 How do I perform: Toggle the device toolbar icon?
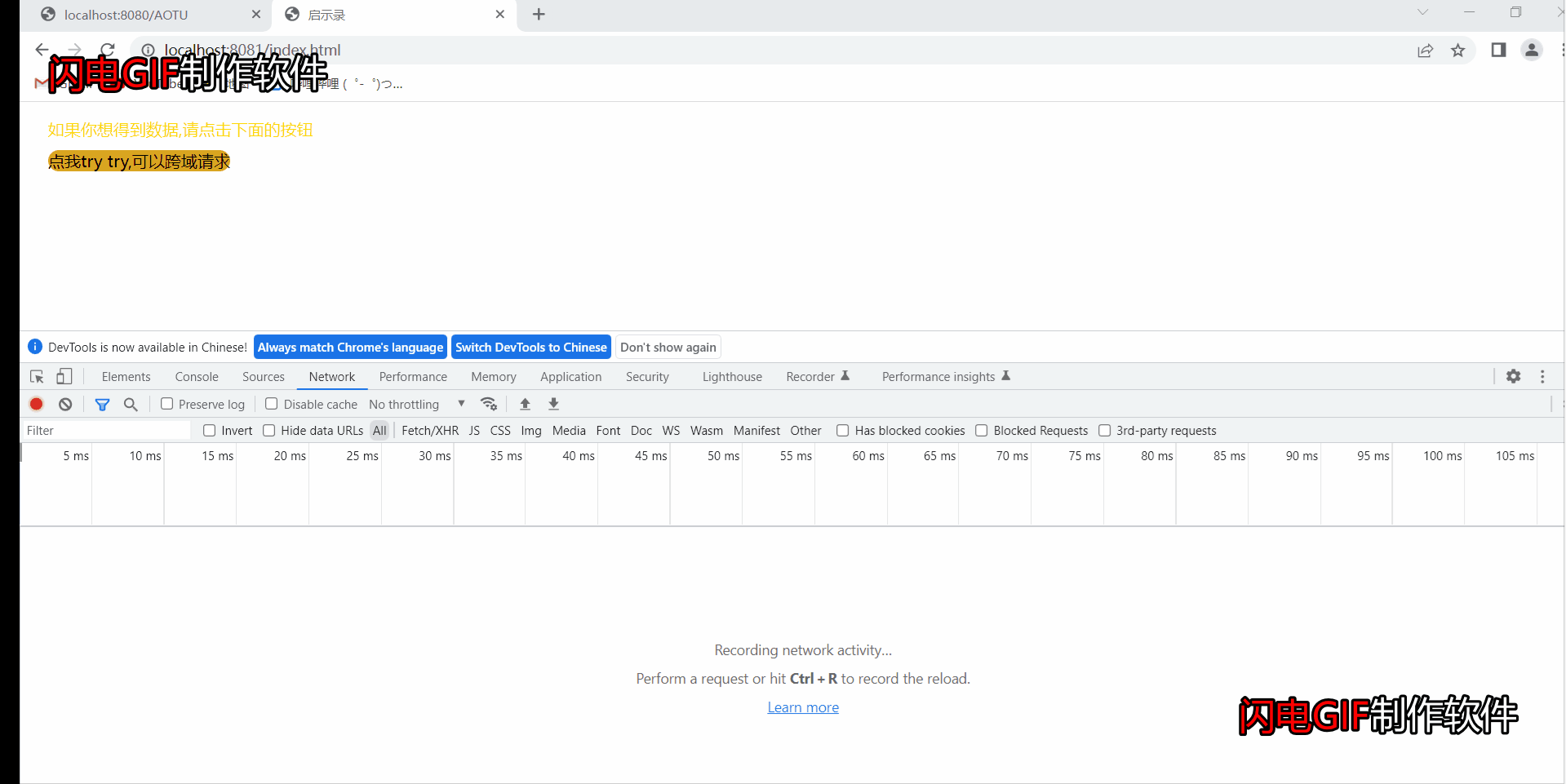64,376
